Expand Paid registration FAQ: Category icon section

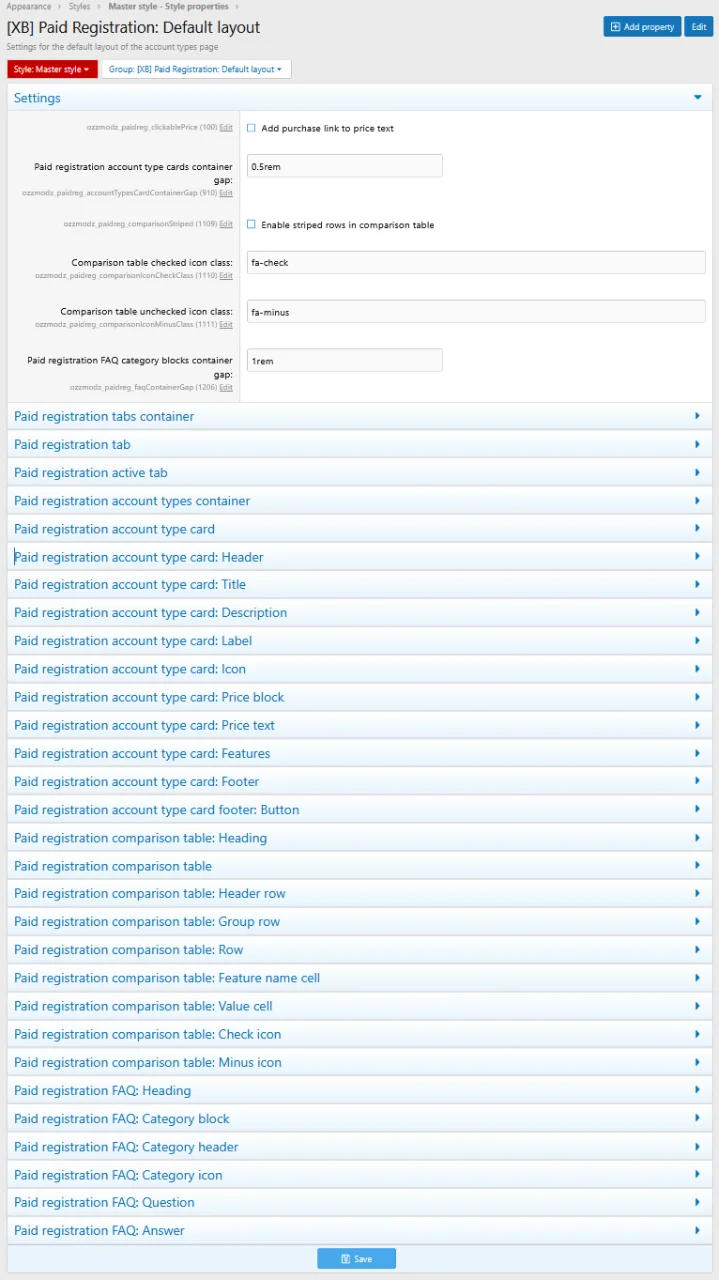point(360,1175)
